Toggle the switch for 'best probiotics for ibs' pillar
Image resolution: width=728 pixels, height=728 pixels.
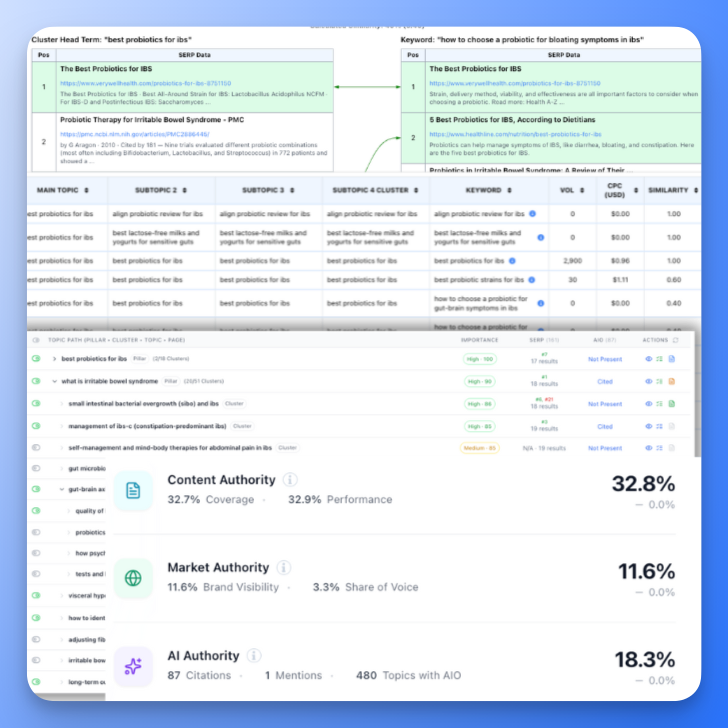[x=36, y=358]
